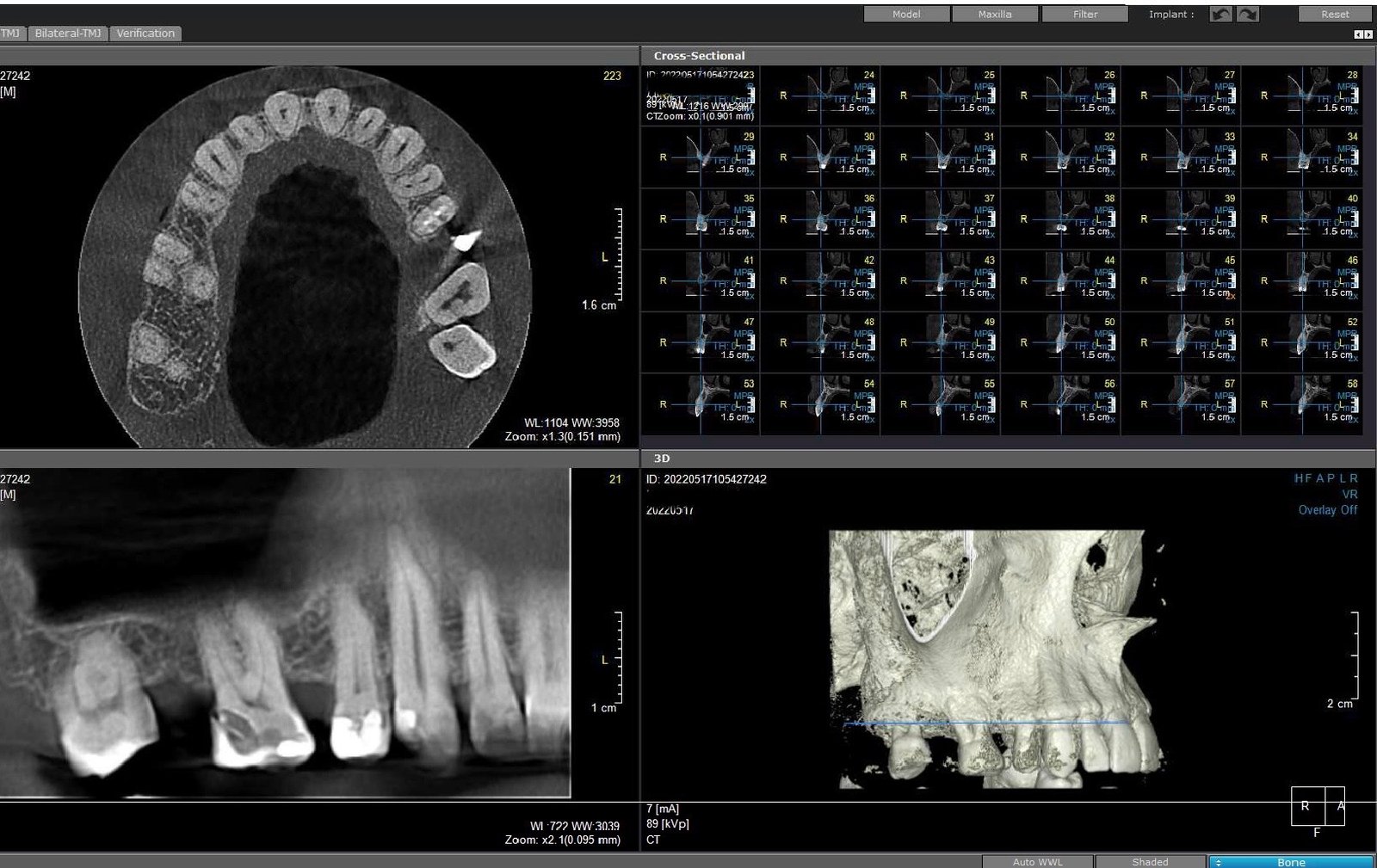Switch to the Bilateral-TMJ tab
Image resolution: width=1377 pixels, height=868 pixels.
pos(66,33)
